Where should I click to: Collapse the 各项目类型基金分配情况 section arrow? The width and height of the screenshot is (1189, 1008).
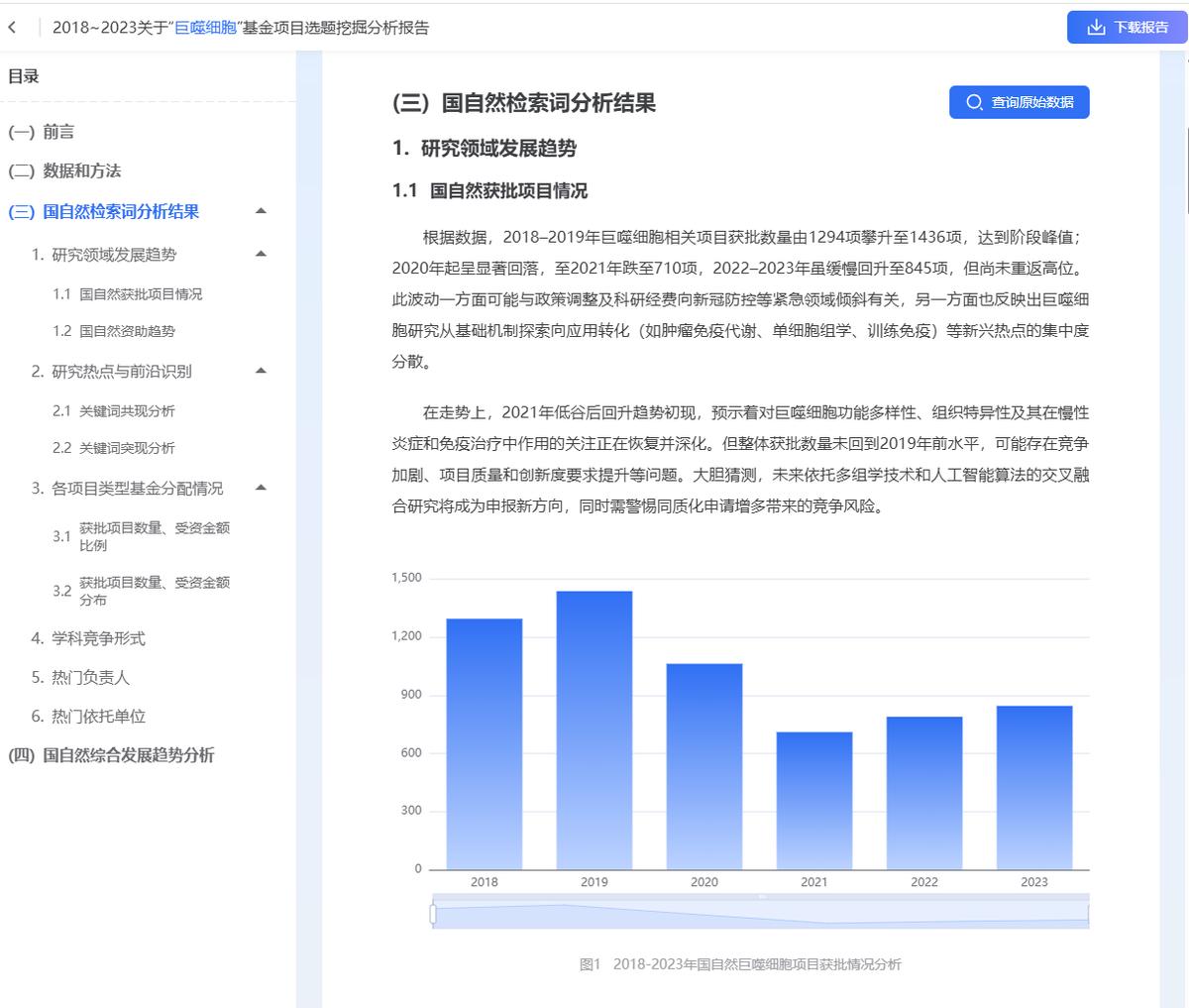[261, 488]
